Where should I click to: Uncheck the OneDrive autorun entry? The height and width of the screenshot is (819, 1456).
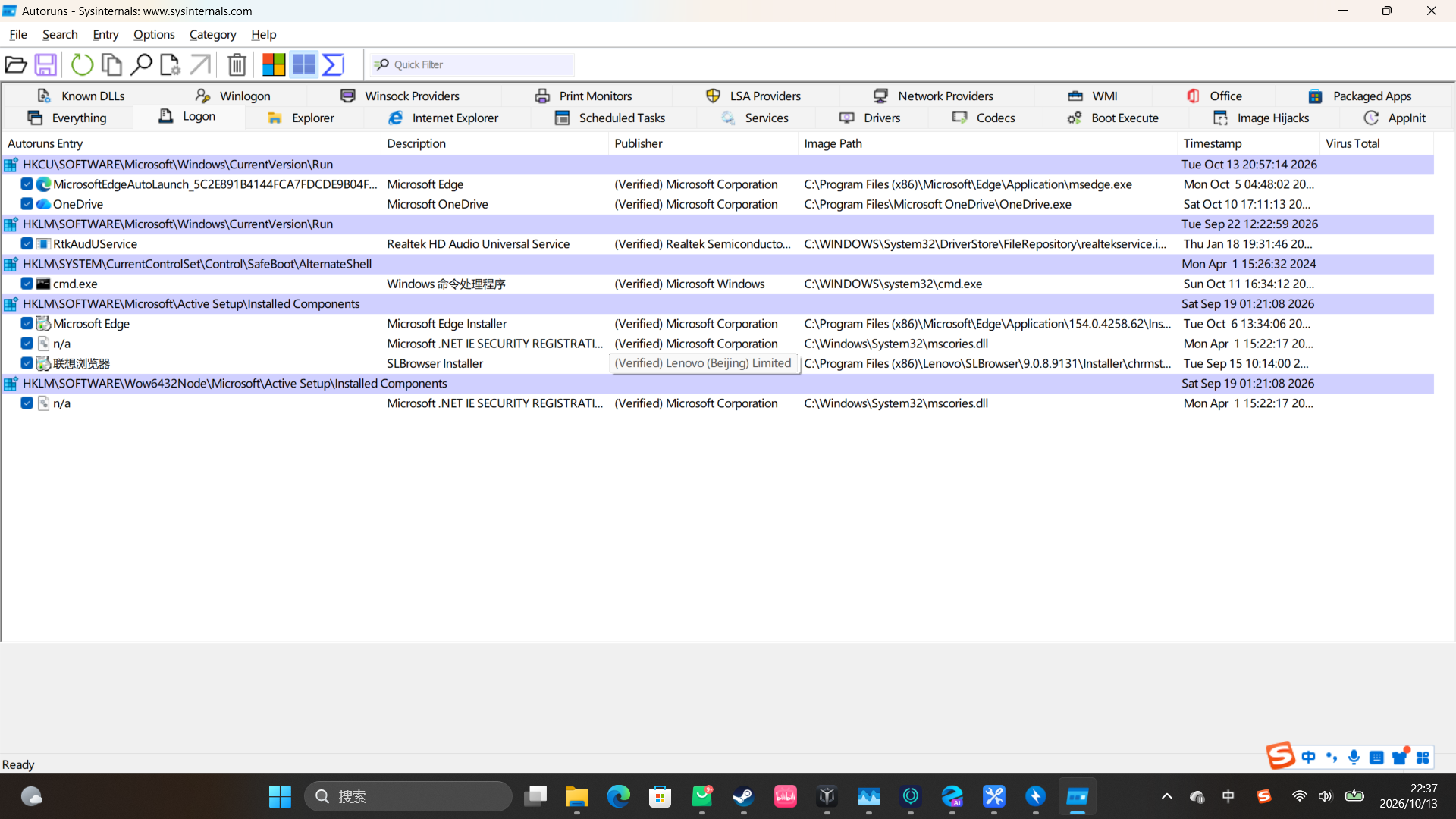(x=27, y=204)
